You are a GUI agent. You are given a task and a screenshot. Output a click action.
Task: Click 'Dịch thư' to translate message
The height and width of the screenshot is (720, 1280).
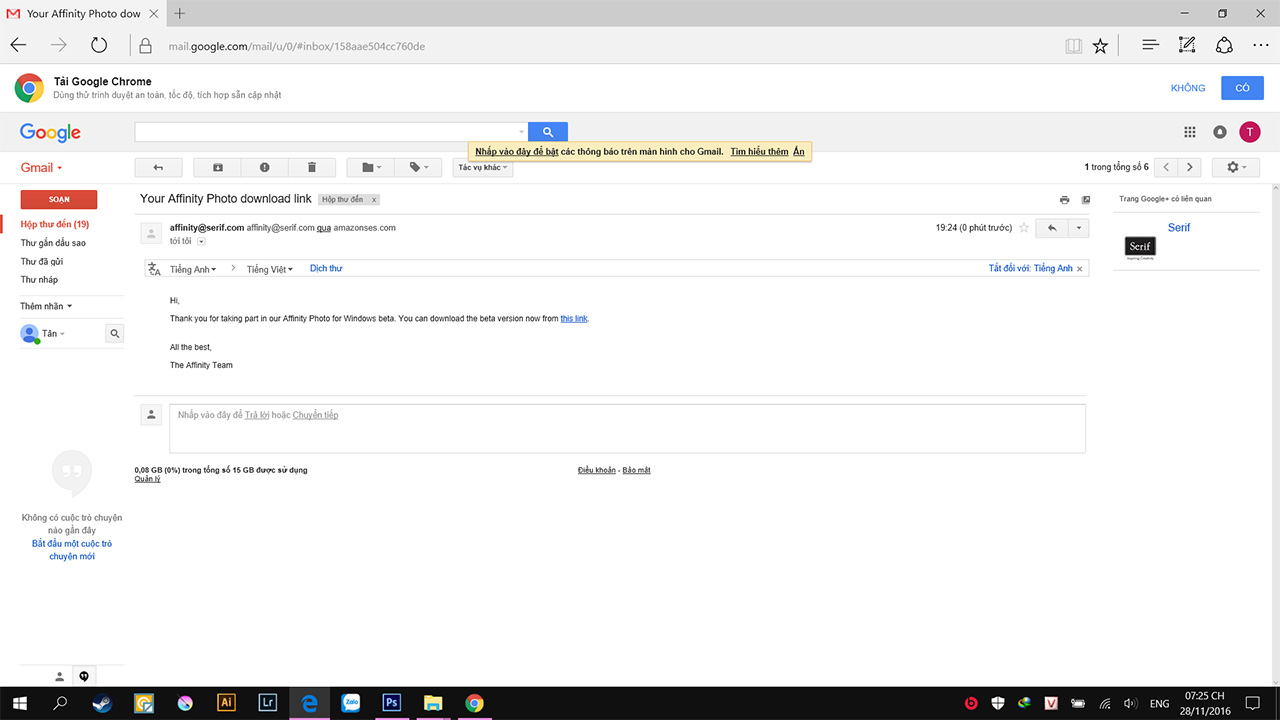tap(326, 269)
